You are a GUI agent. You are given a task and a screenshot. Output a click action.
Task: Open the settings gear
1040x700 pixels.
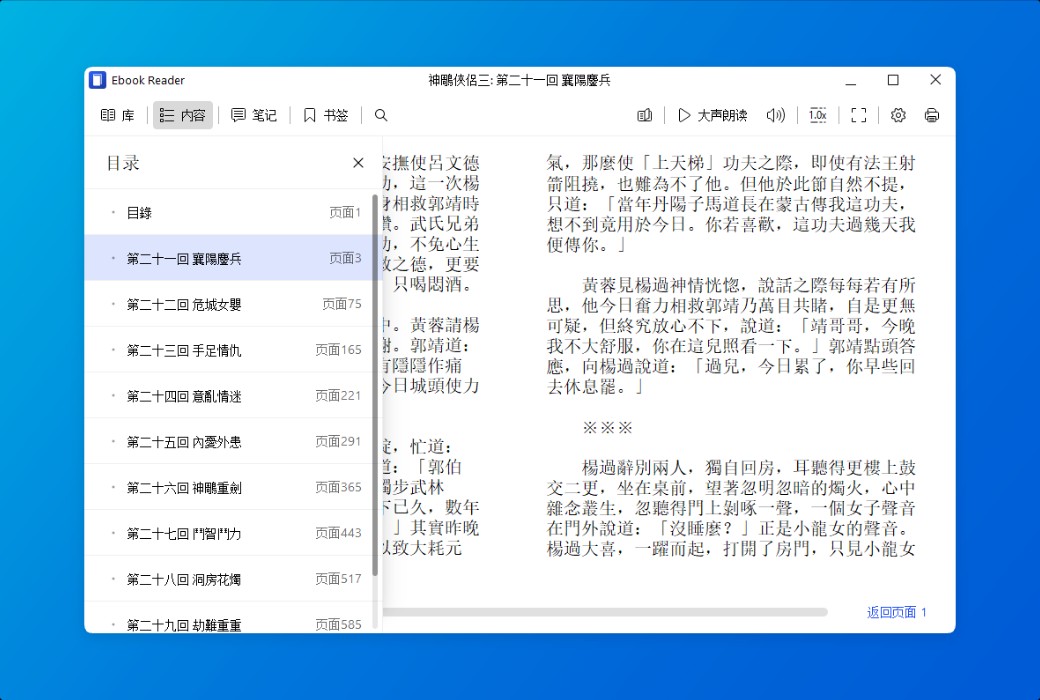[897, 115]
